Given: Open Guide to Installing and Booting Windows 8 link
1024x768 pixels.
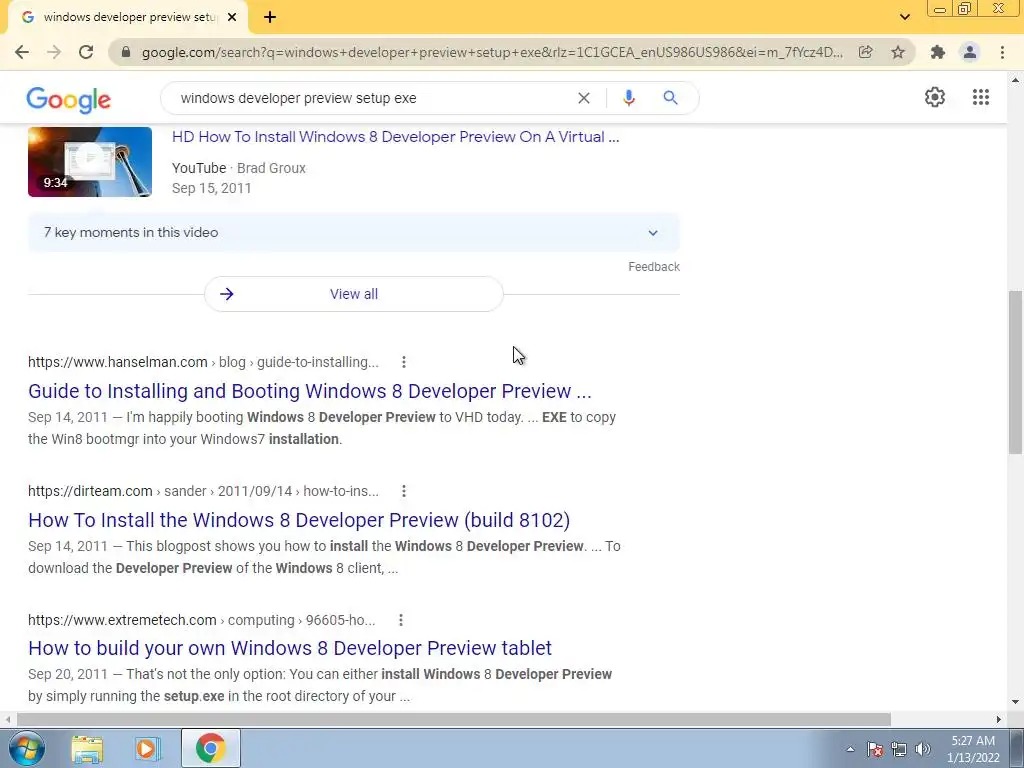Looking at the screenshot, I should click(310, 391).
